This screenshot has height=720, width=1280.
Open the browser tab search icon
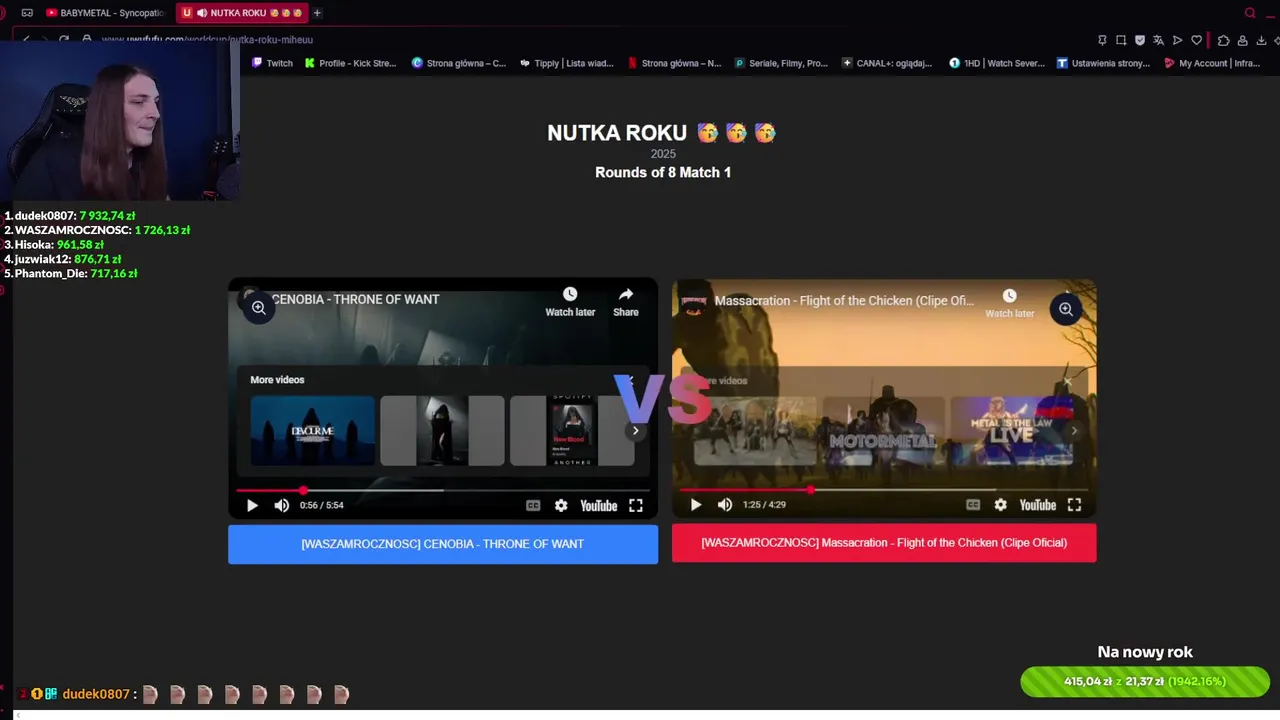(1250, 13)
